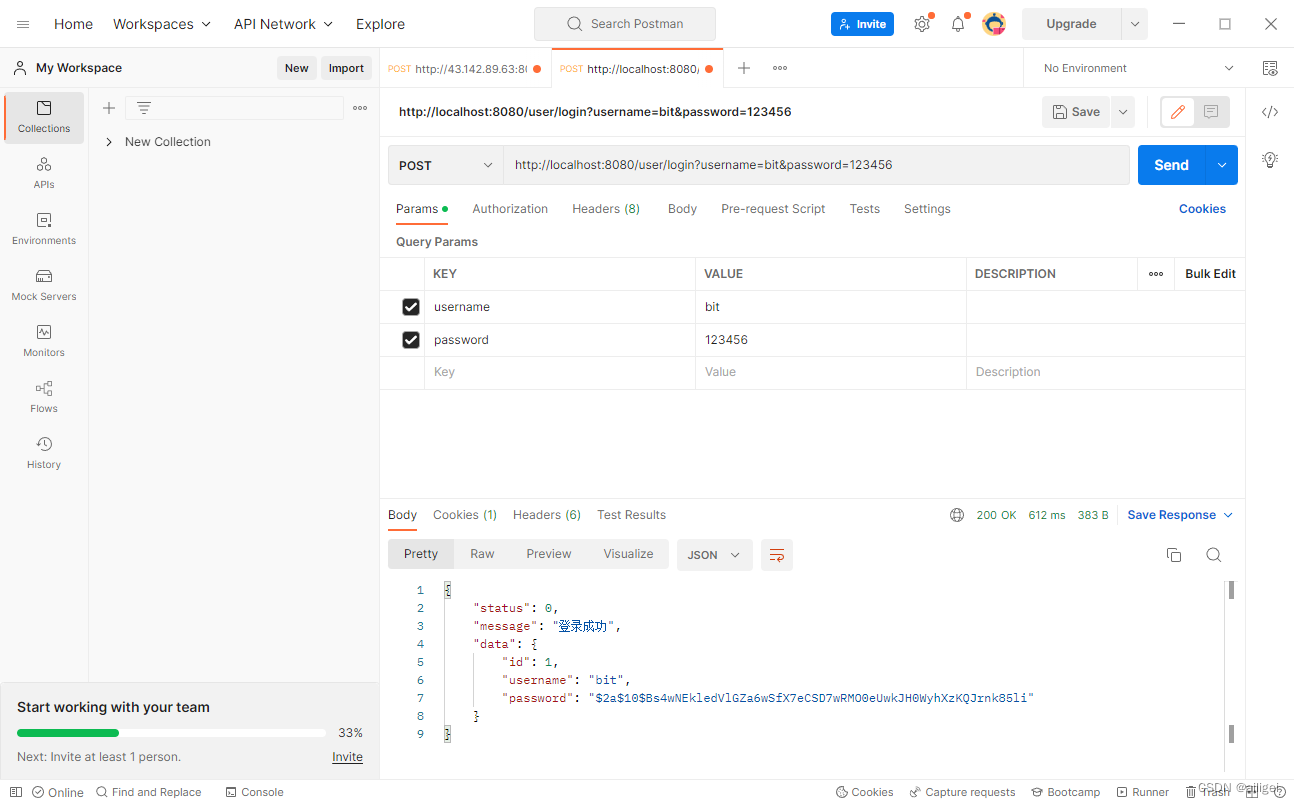The height and width of the screenshot is (804, 1294).
Task: Open query params column options ellipsis
Action: (1156, 274)
